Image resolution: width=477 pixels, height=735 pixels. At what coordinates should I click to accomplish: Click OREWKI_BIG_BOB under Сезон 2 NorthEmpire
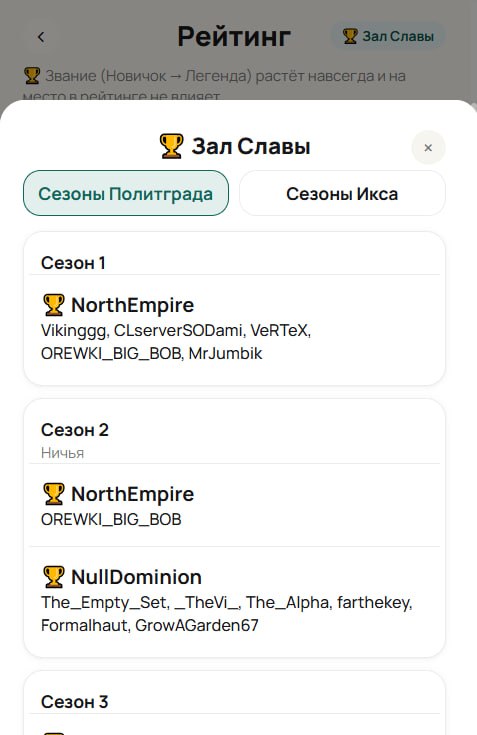click(111, 519)
